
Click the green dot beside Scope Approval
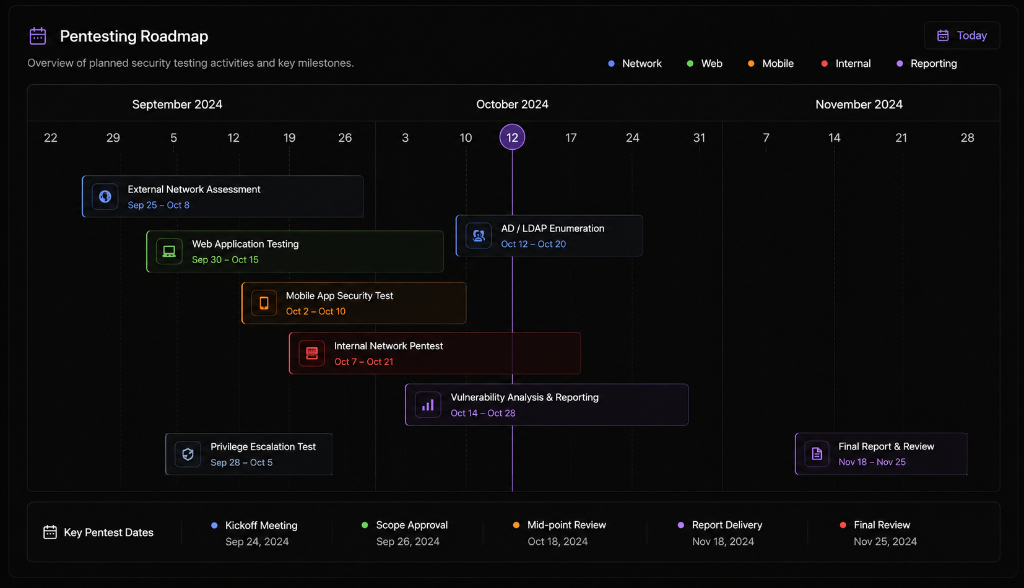(x=364, y=525)
